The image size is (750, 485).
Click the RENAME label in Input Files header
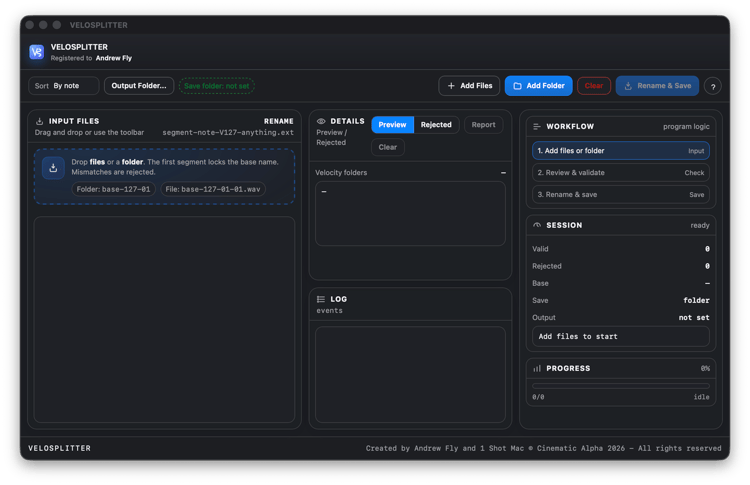tap(278, 121)
